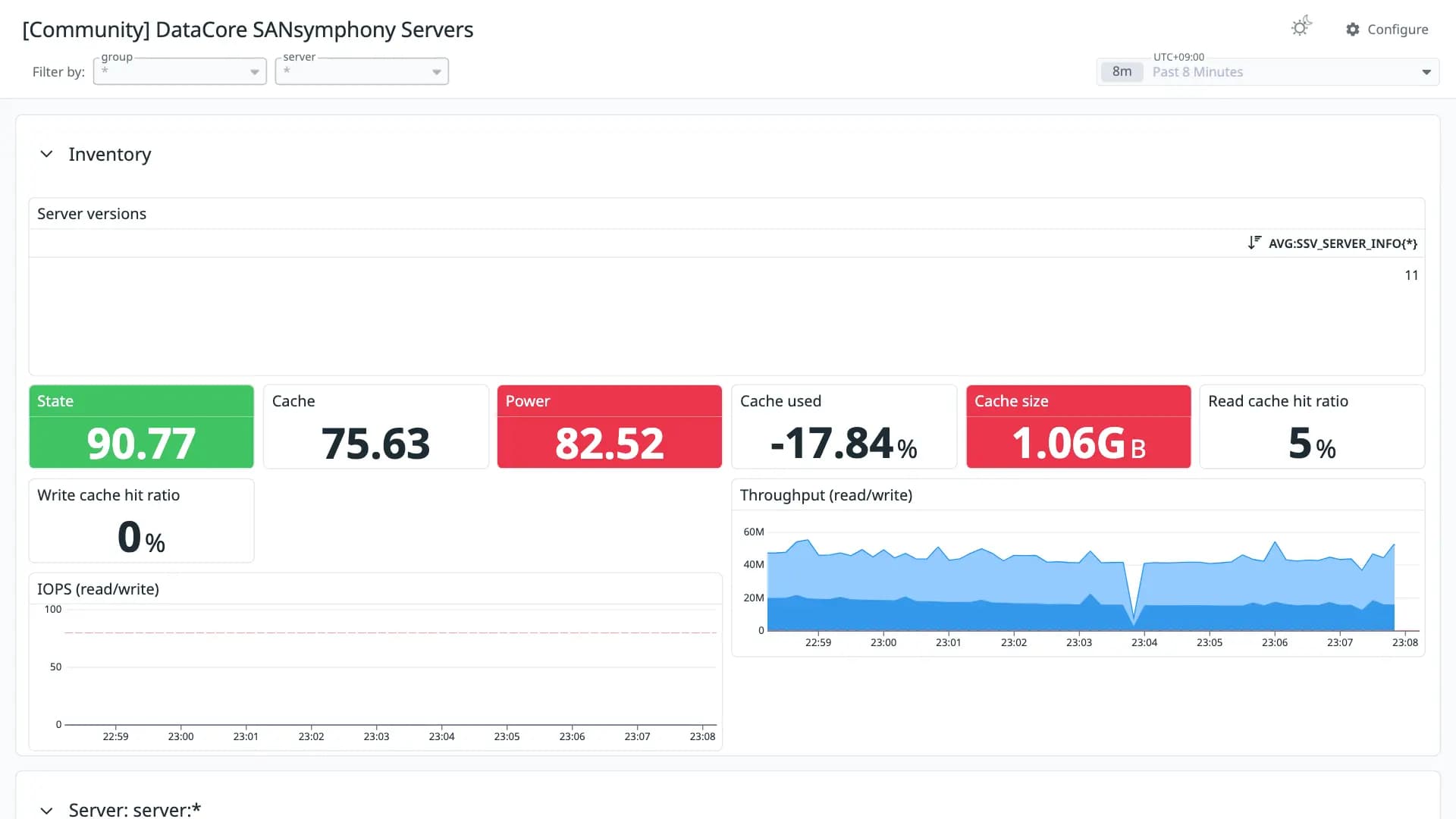1456x819 pixels.
Task: Click the State widget value 90.77
Action: pyautogui.click(x=141, y=443)
